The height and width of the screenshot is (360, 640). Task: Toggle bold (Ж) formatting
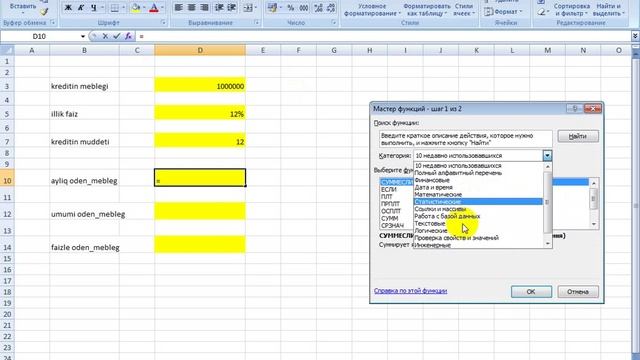(x=68, y=8)
